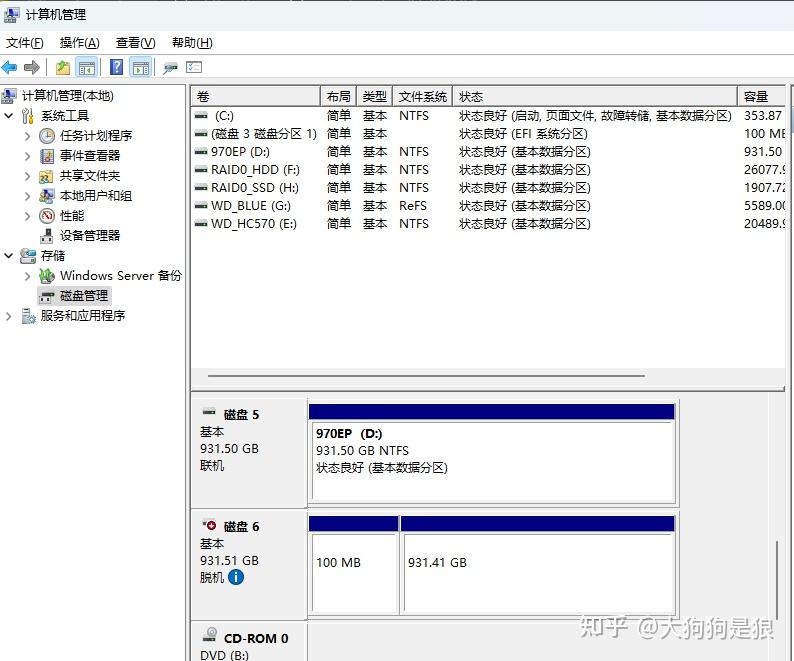794x661 pixels.
Task: Expand the 本地用户和组 node
Action: [x=28, y=196]
